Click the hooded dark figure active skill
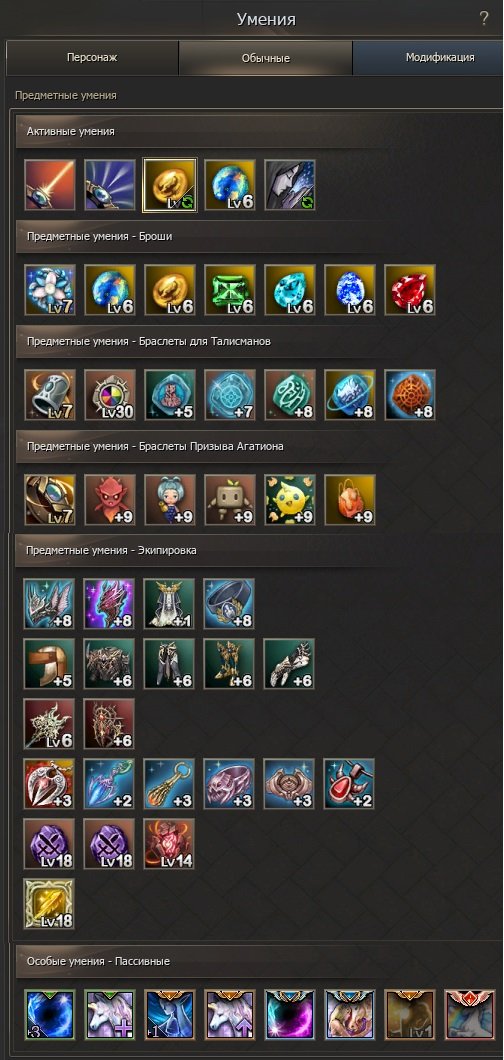 (290, 185)
